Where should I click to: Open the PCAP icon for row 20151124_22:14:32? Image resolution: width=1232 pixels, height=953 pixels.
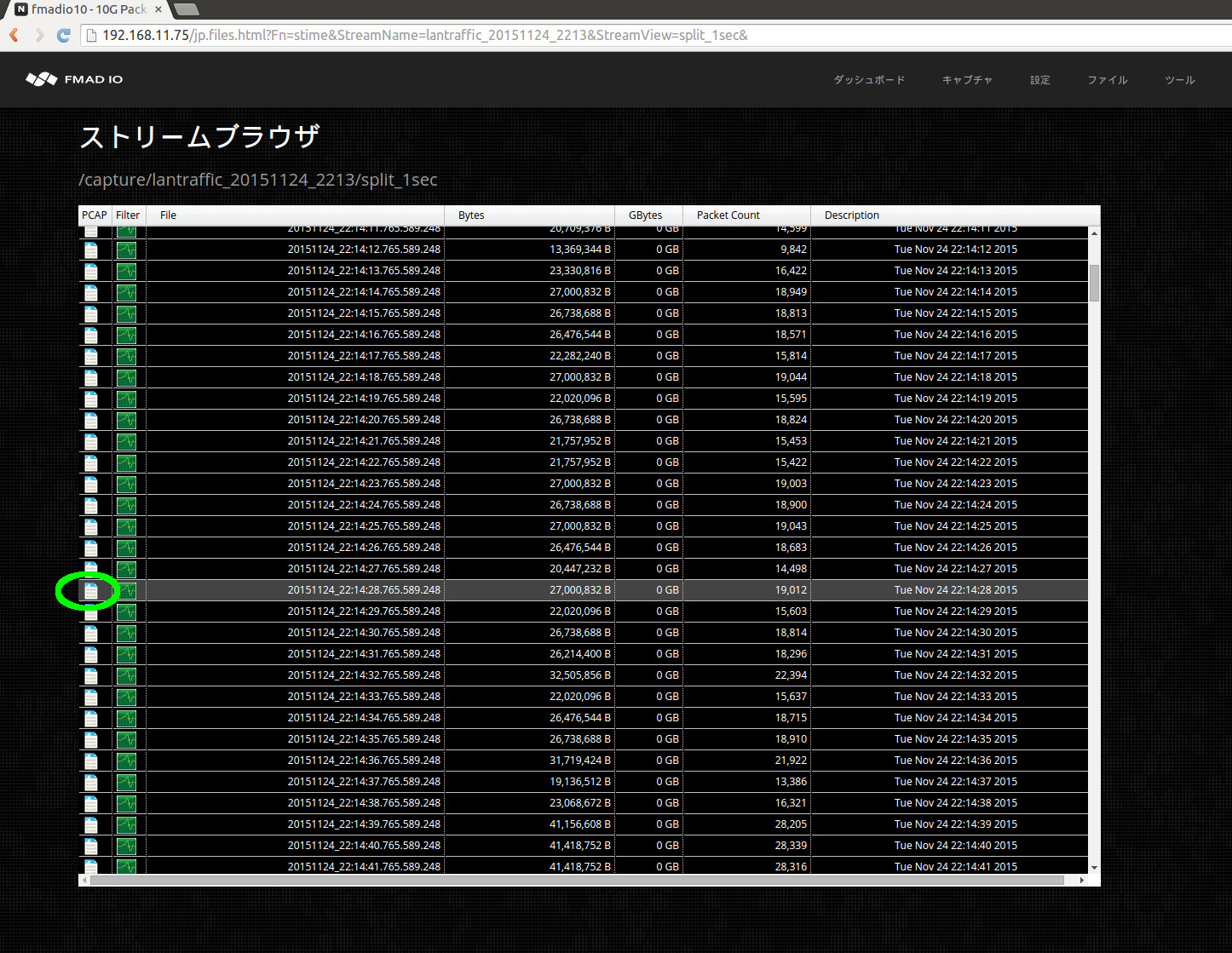[90, 675]
